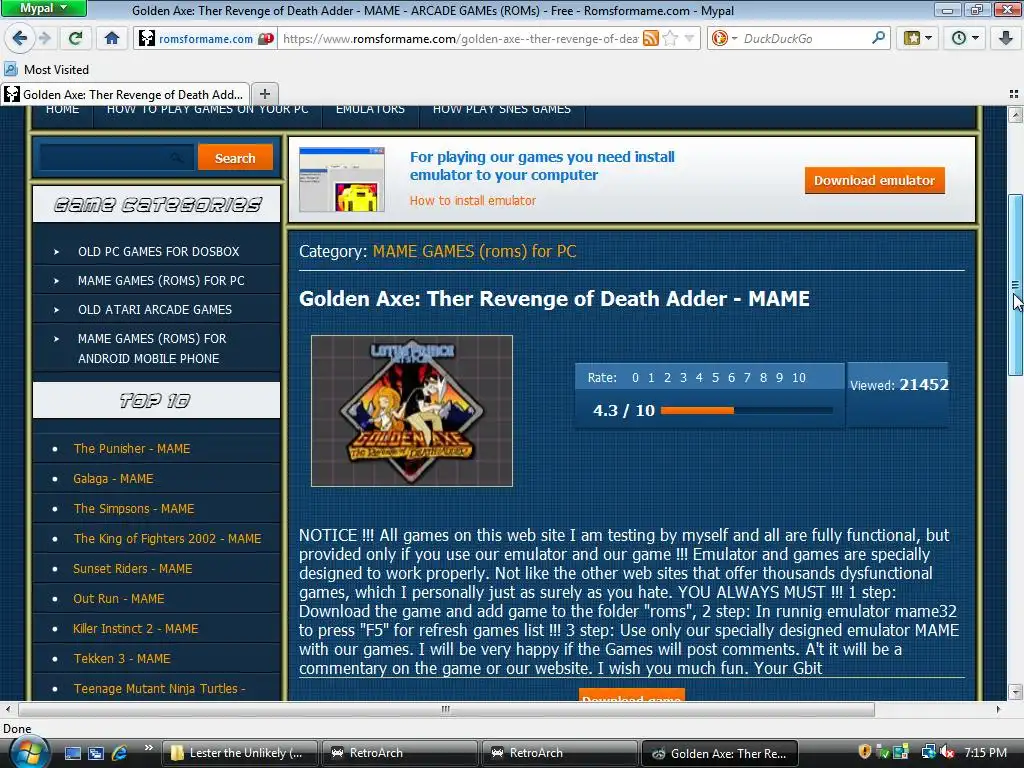Rate the game 7
Viewport: 1024px width, 768px height.
(747, 377)
